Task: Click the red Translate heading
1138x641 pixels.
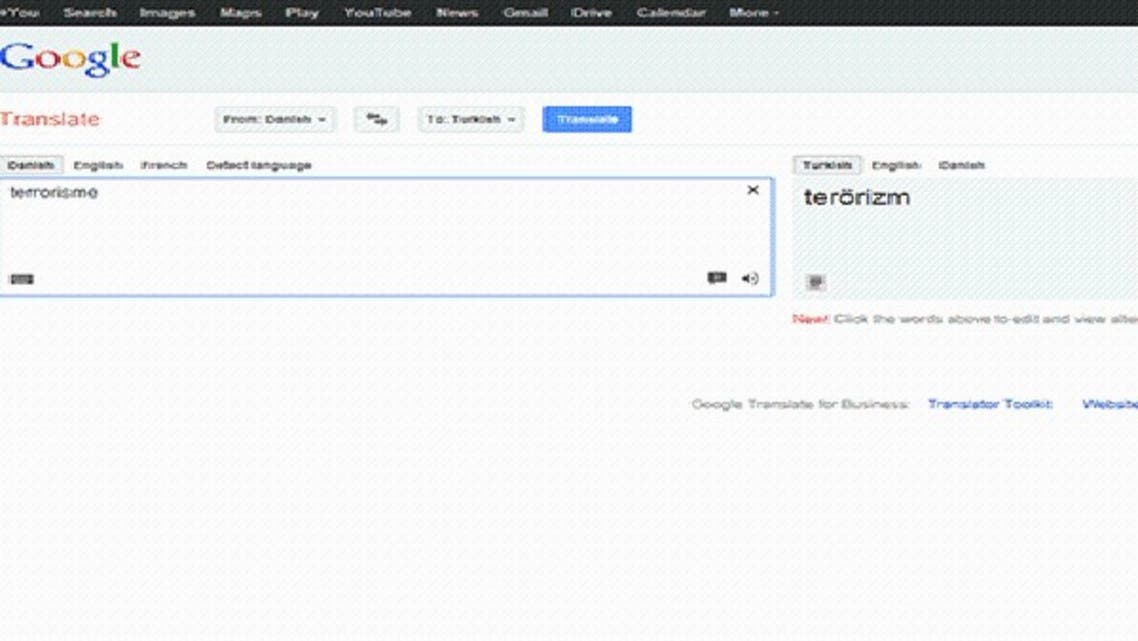Action: click(49, 119)
